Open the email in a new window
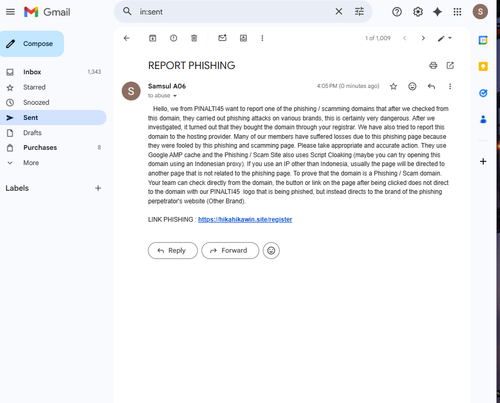 450,65
